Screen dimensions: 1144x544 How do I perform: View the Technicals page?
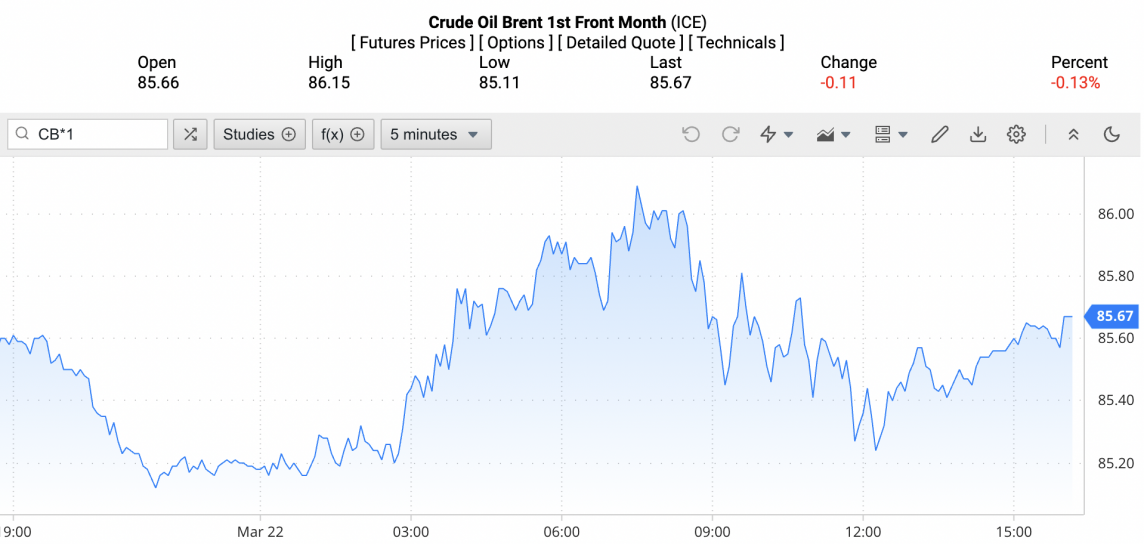[736, 42]
